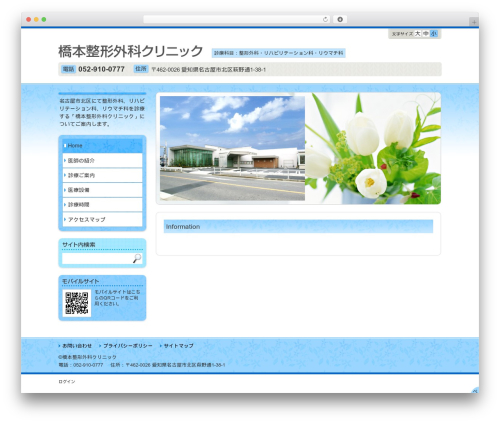Open 診療ご案内 menu item
This screenshot has width=500, height=423.
click(102, 175)
